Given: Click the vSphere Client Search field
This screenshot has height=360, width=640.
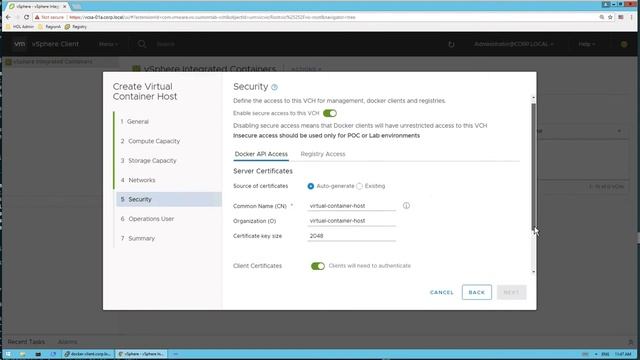Looking at the screenshot, I should tap(166, 44).
